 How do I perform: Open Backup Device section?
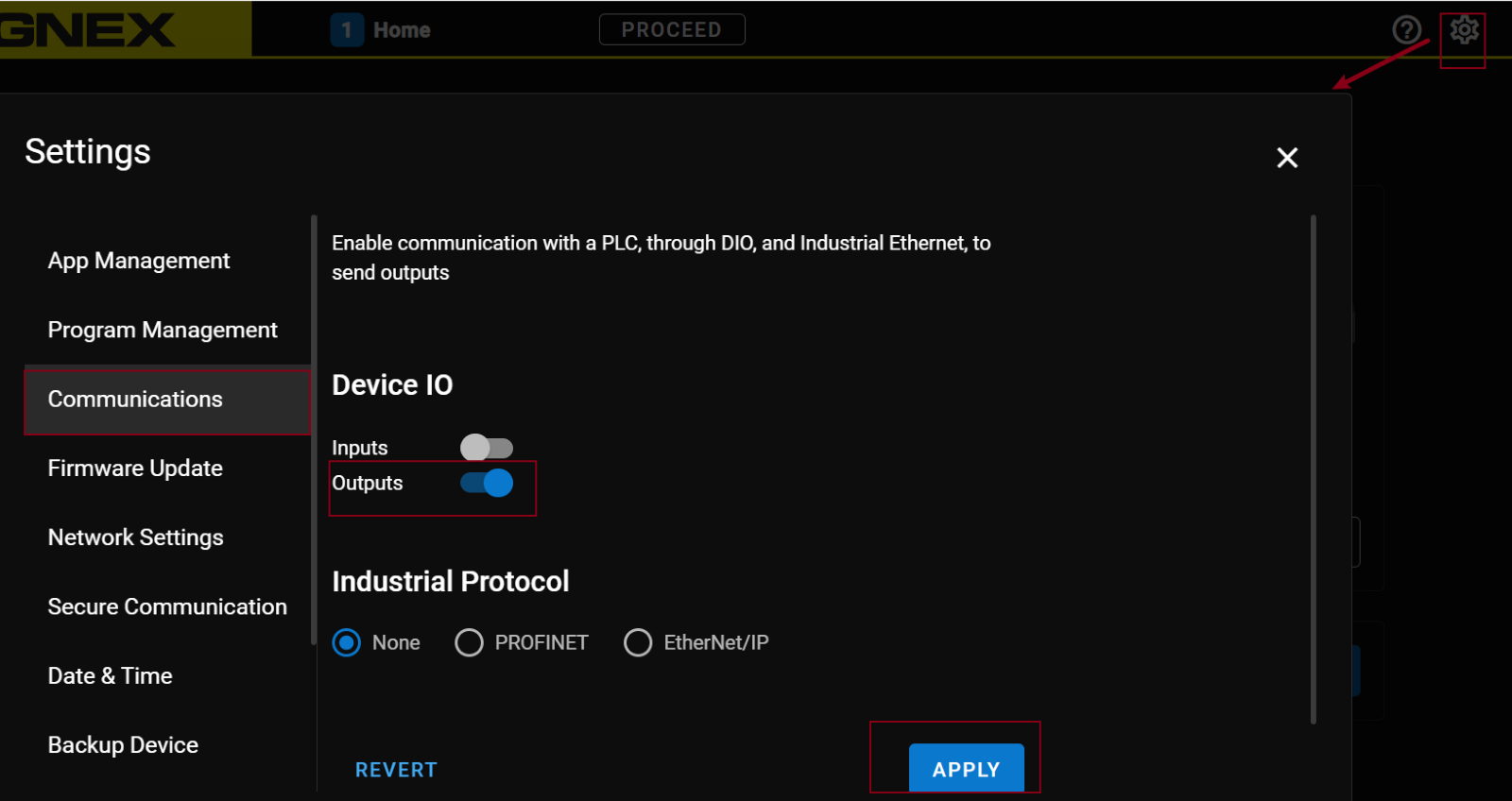point(123,745)
